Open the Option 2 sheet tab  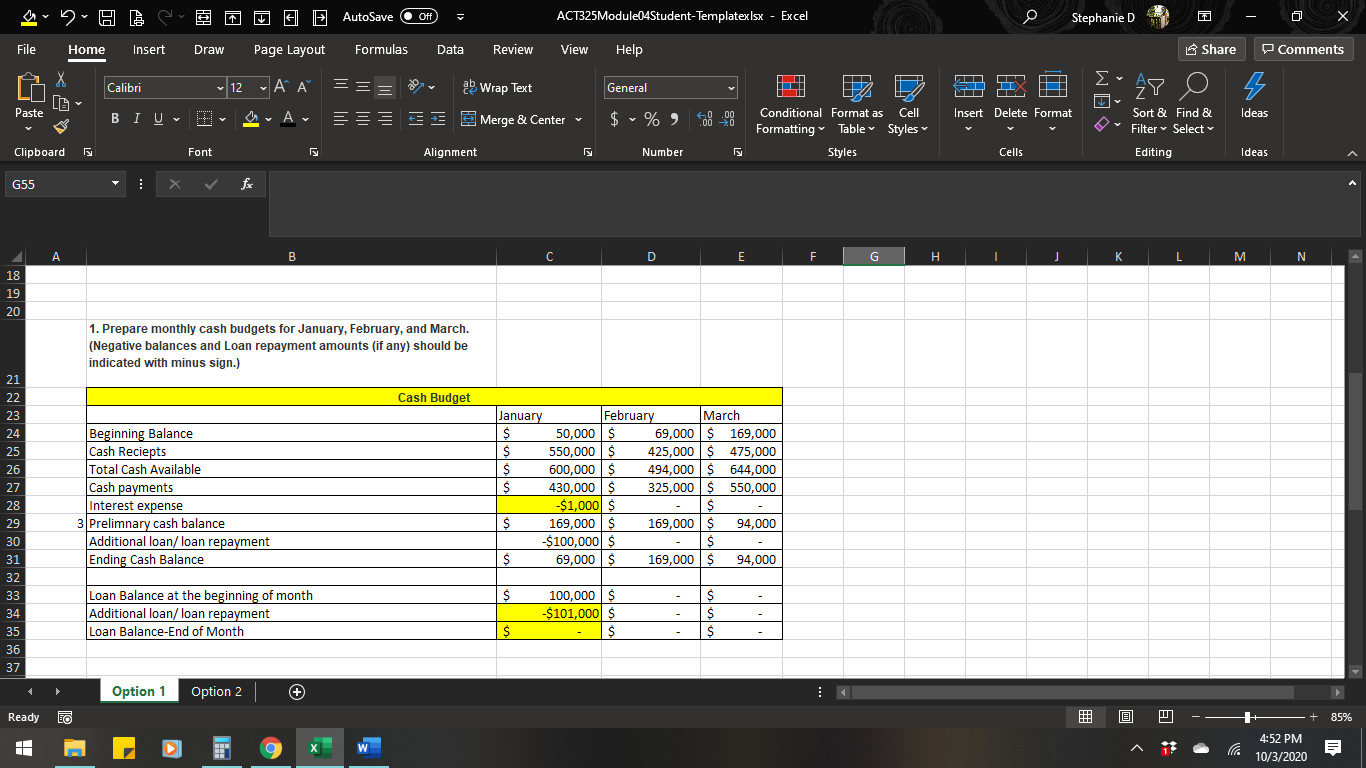pyautogui.click(x=217, y=690)
